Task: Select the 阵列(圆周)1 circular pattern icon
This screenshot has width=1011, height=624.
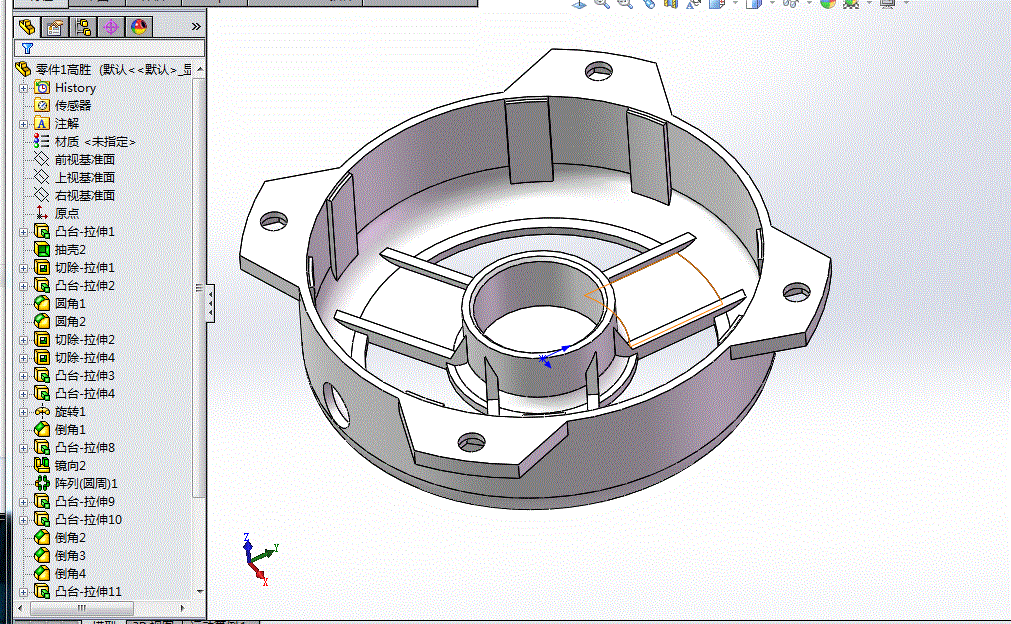Action: click(x=42, y=483)
